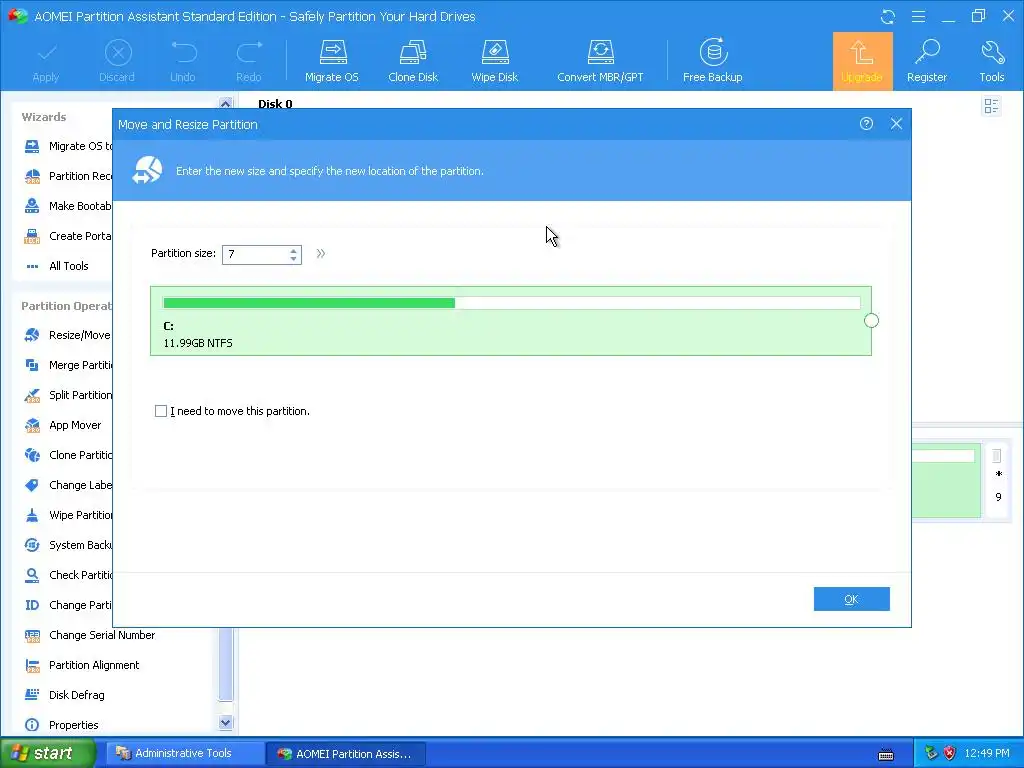Open Convert MBR/GPT tool
Screen dimensions: 1024x768
pyautogui.click(x=600, y=62)
